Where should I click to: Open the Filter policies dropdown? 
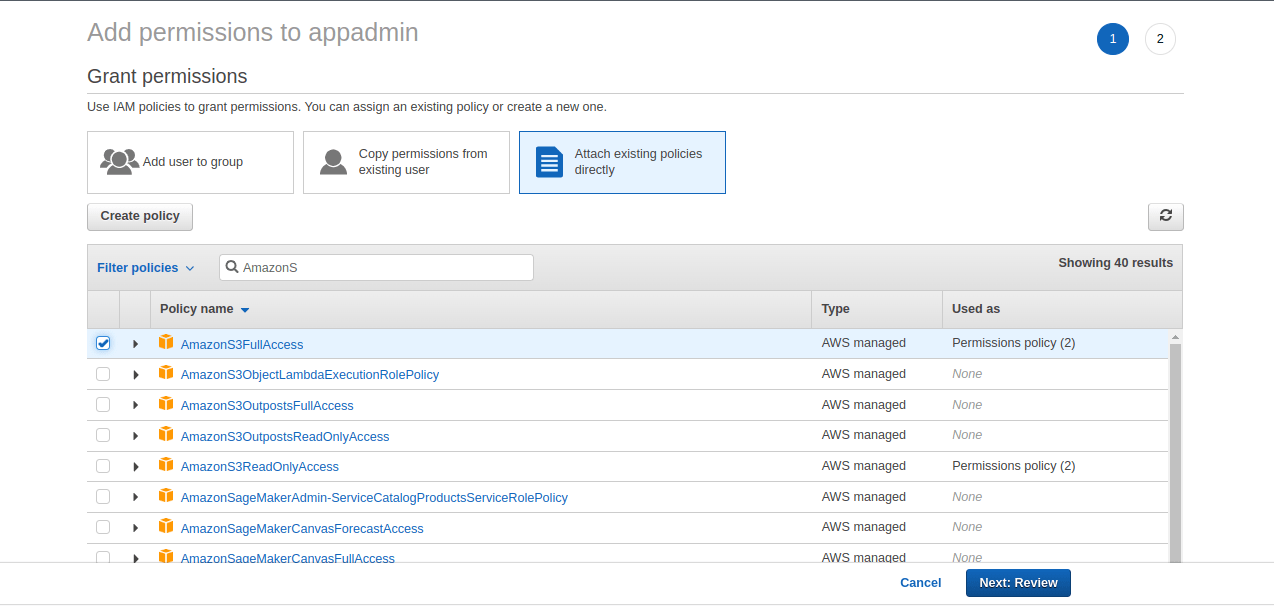[146, 268]
